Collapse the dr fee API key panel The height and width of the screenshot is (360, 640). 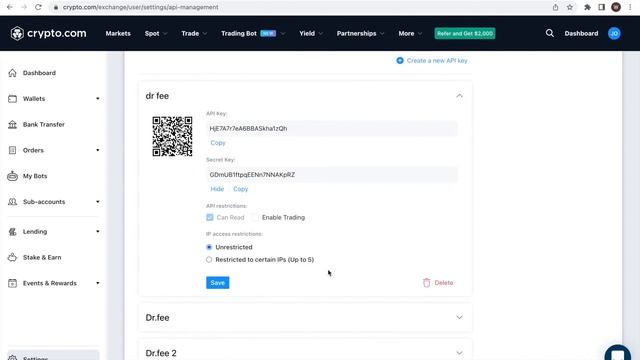pos(459,96)
